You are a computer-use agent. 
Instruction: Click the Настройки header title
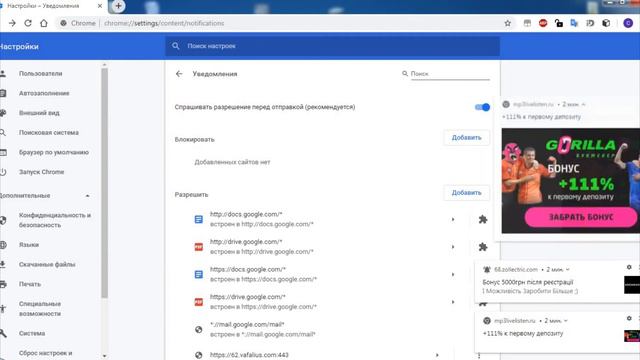(x=19, y=47)
